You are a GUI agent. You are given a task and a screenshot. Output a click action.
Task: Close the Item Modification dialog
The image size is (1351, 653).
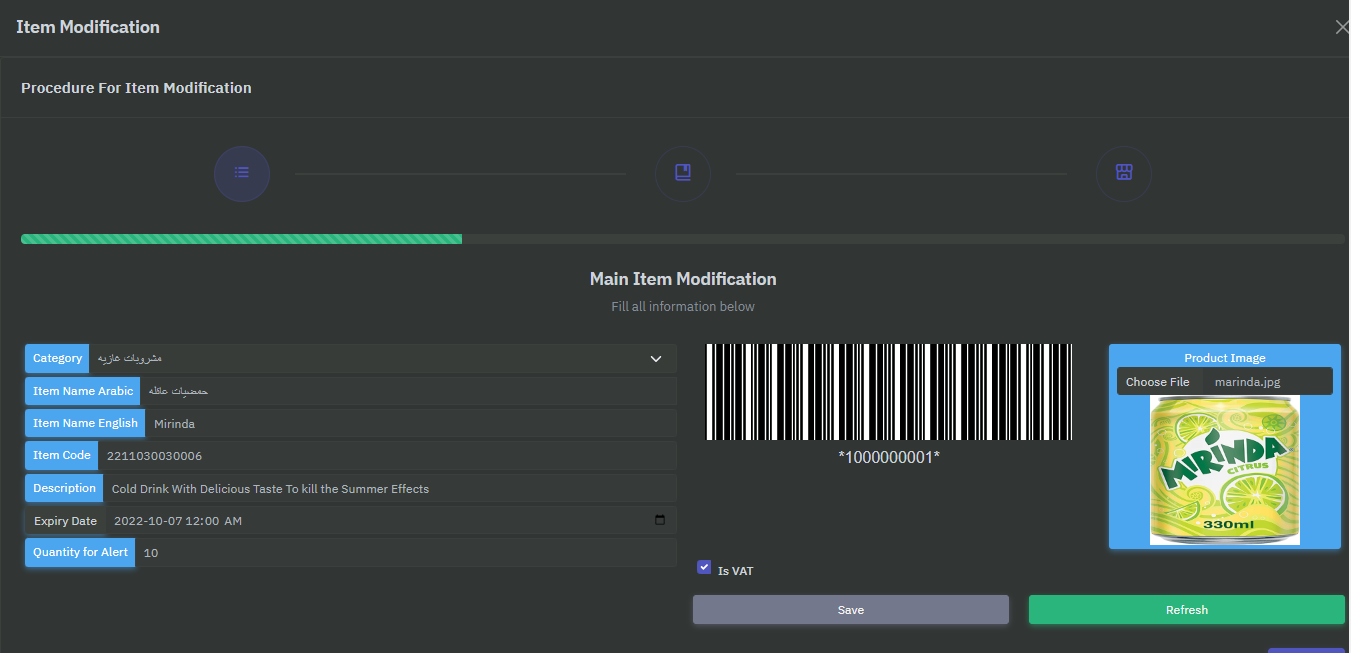pyautogui.click(x=1341, y=27)
